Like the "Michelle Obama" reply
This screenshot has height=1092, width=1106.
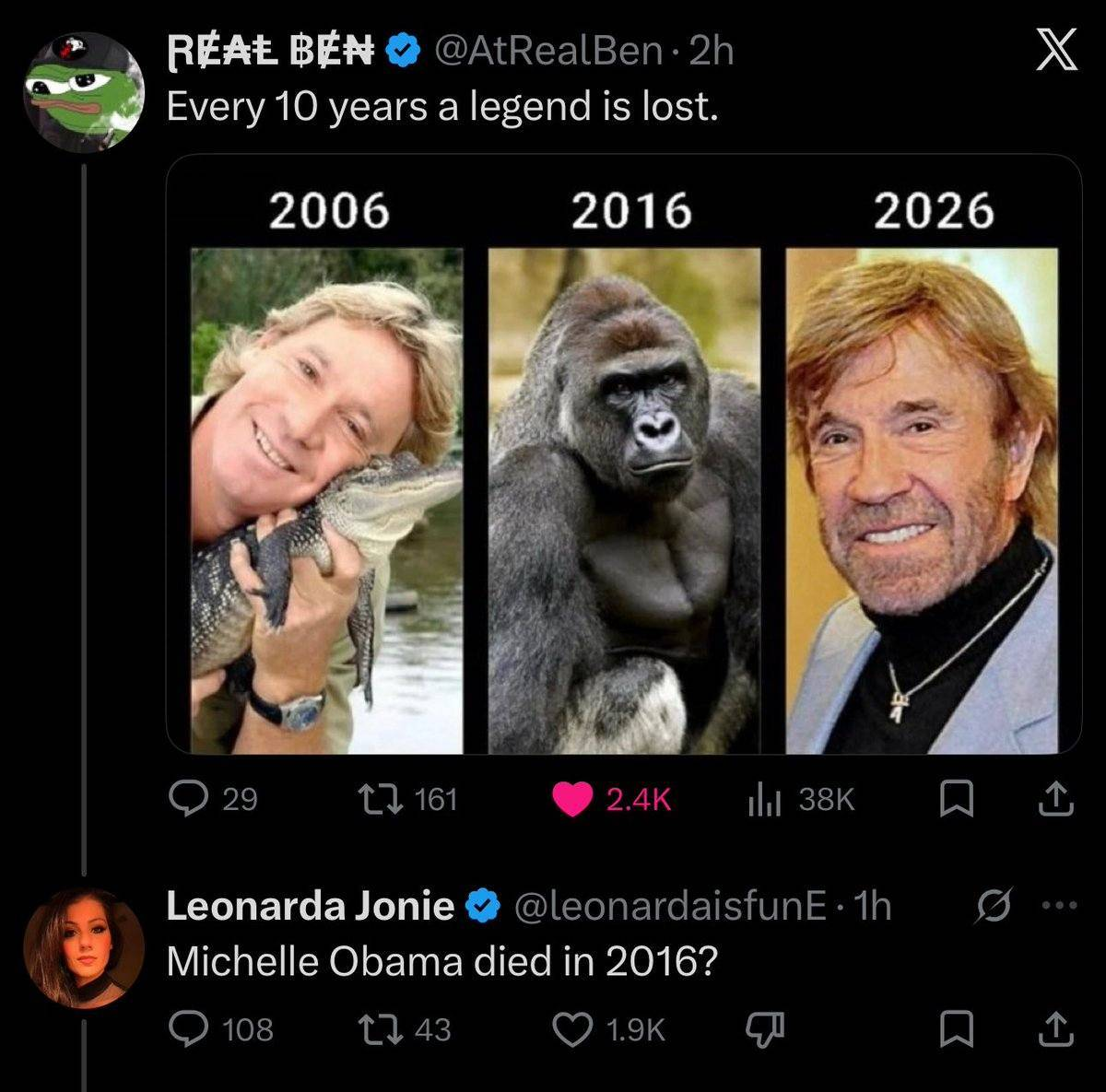click(x=571, y=1028)
